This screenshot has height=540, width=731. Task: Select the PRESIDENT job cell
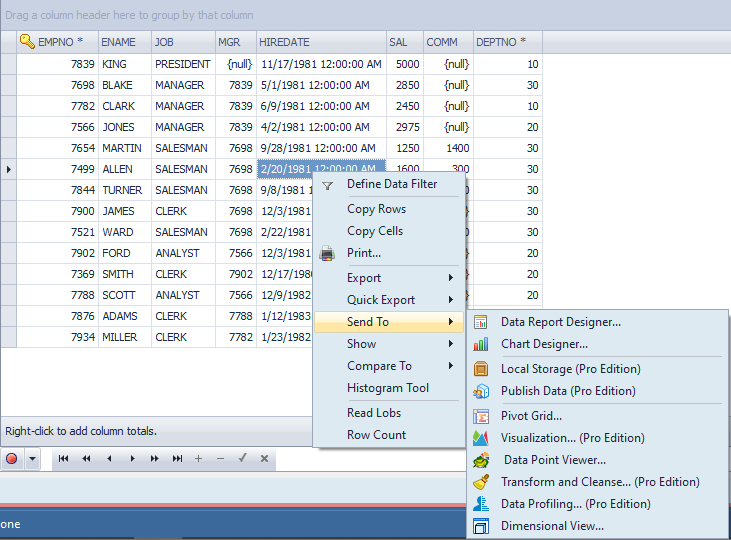(183, 64)
